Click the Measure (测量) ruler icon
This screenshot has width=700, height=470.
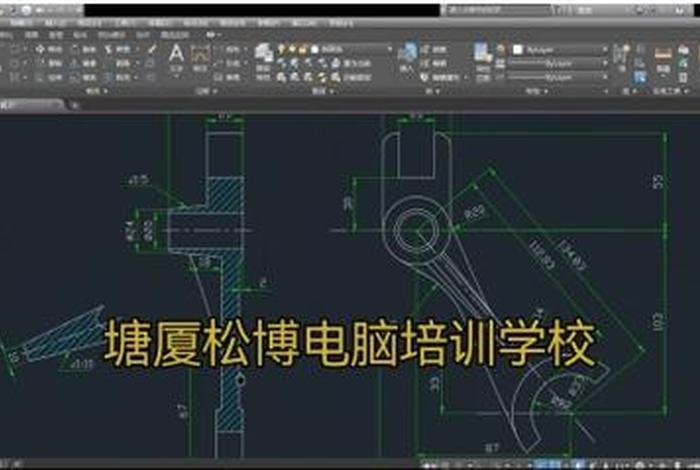click(x=663, y=54)
